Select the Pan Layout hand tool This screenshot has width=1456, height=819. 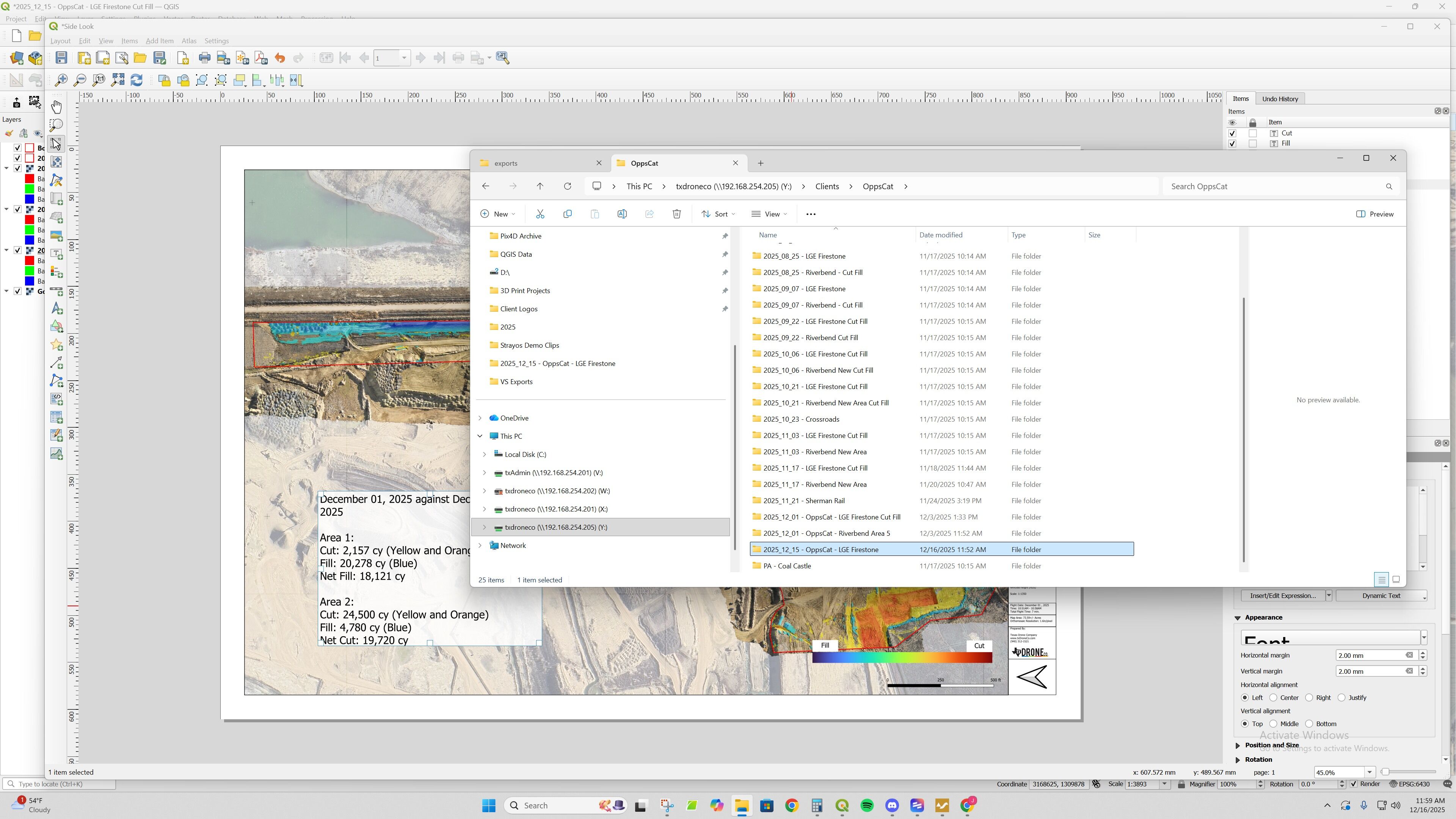(x=56, y=107)
